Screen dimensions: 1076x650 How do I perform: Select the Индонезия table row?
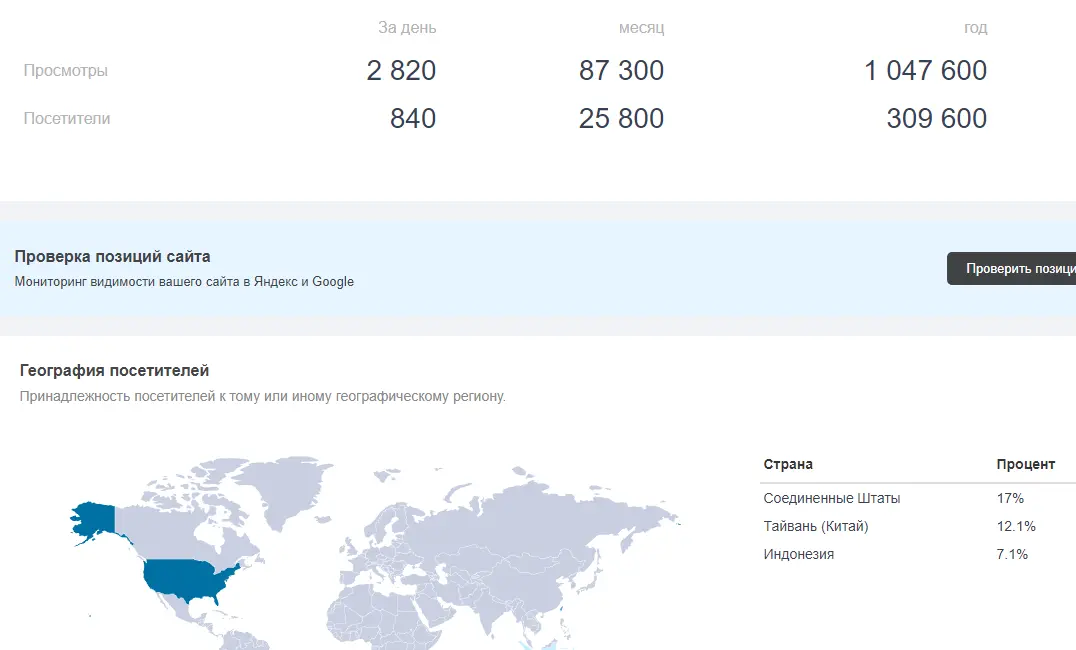(917, 555)
